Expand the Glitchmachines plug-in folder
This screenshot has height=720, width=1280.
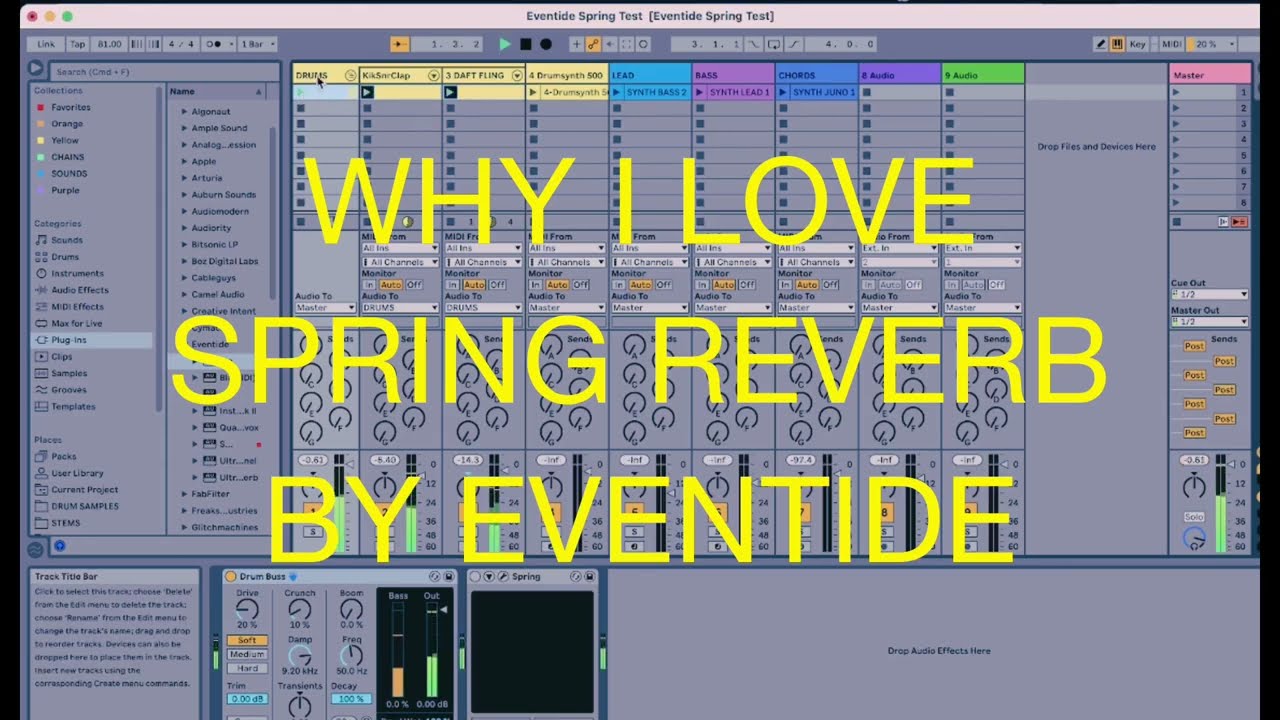pos(185,527)
